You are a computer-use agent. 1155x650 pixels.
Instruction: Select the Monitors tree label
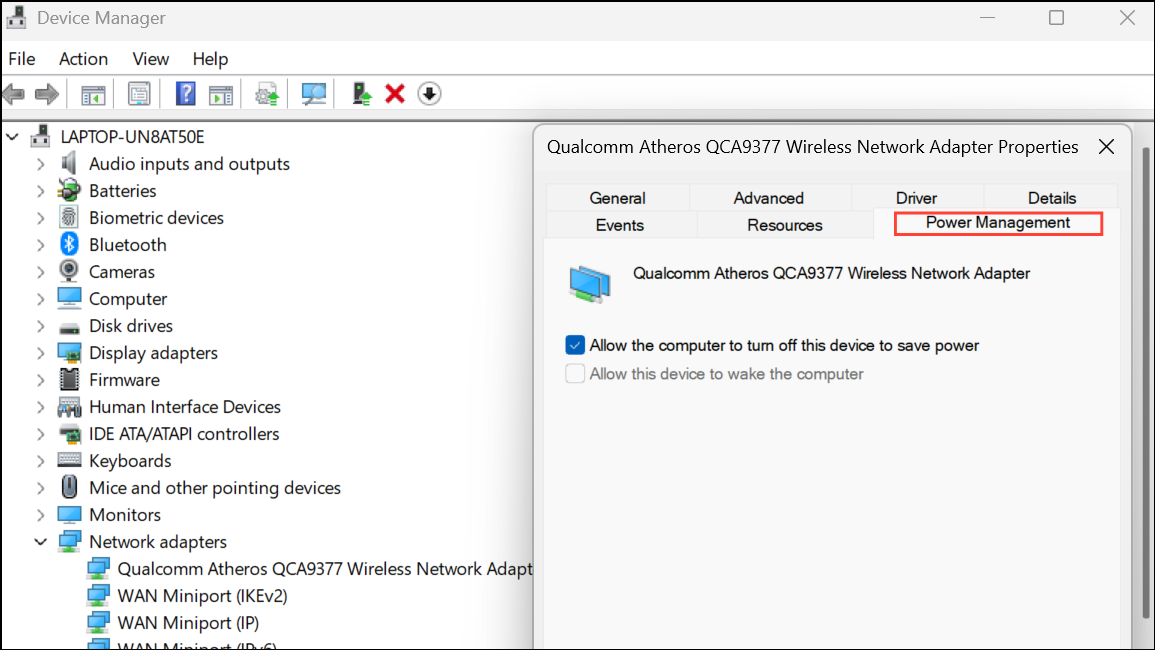[124, 514]
